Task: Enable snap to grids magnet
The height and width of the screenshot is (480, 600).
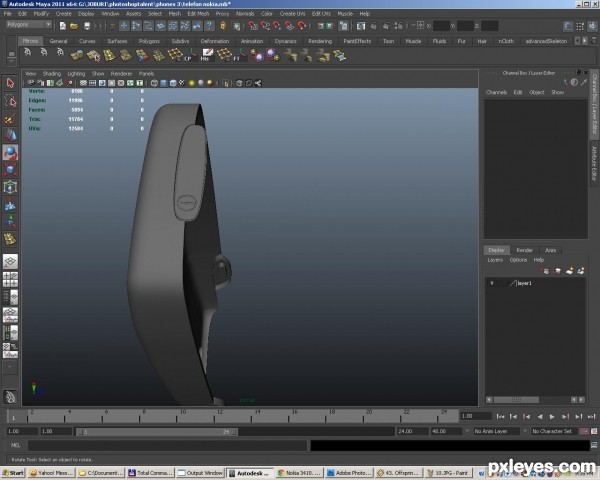Action: (253, 26)
